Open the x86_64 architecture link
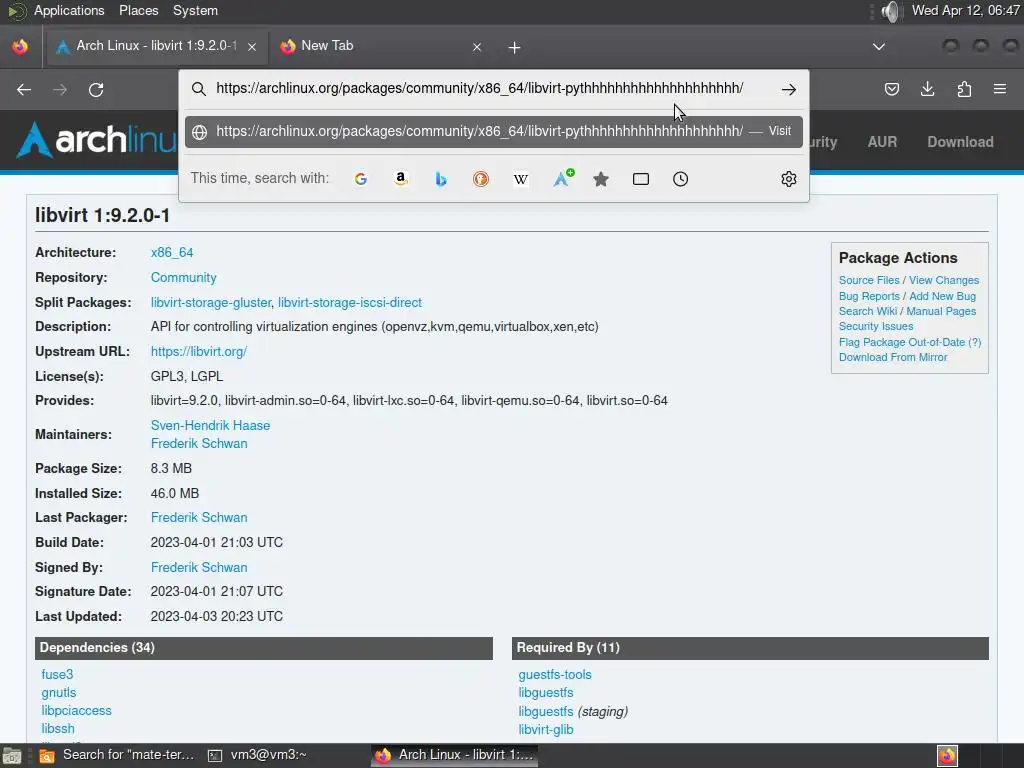 tap(172, 252)
